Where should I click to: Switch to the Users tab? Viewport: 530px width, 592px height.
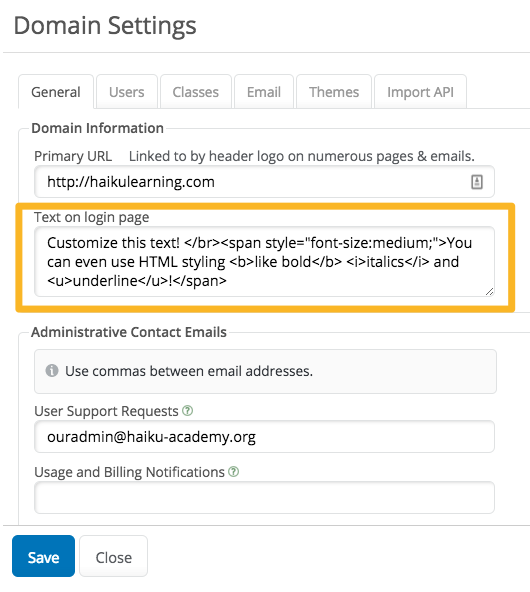click(127, 92)
